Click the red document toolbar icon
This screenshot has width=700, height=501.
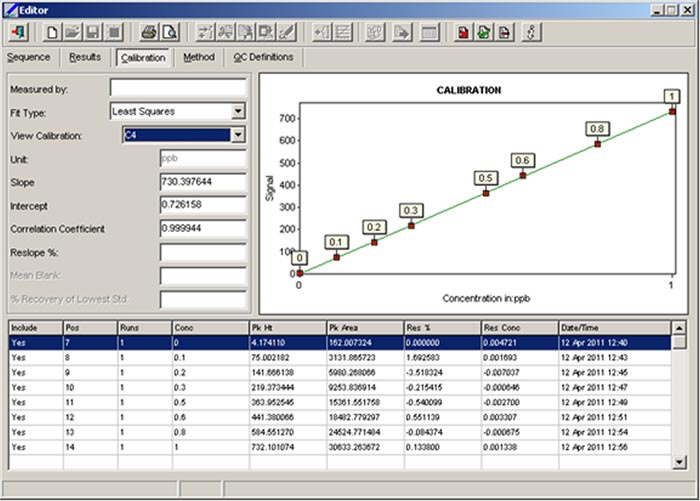pyautogui.click(x=464, y=32)
